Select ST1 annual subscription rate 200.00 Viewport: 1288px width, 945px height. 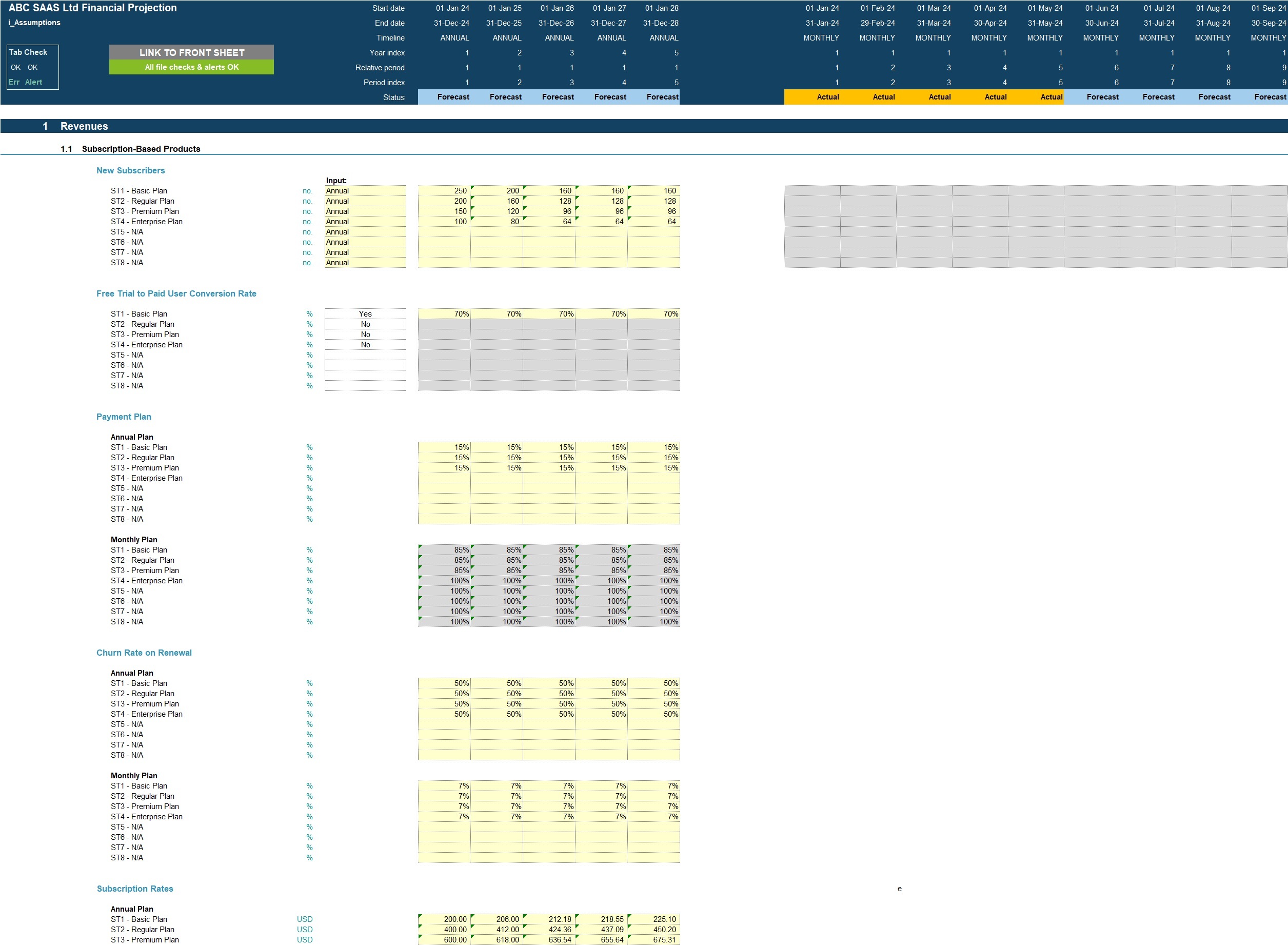(444, 919)
